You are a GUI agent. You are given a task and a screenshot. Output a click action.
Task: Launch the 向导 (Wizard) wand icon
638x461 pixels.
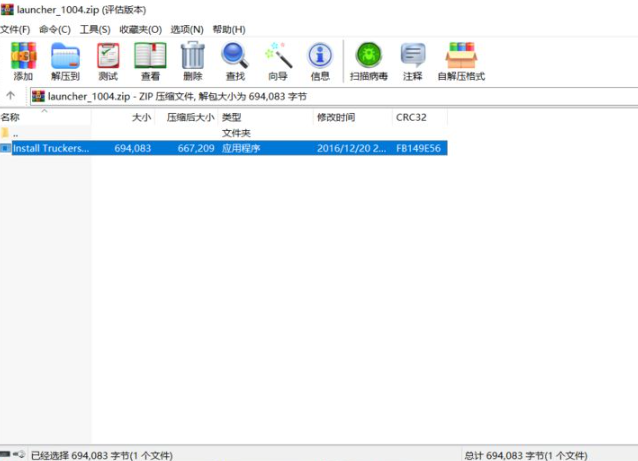click(x=278, y=55)
